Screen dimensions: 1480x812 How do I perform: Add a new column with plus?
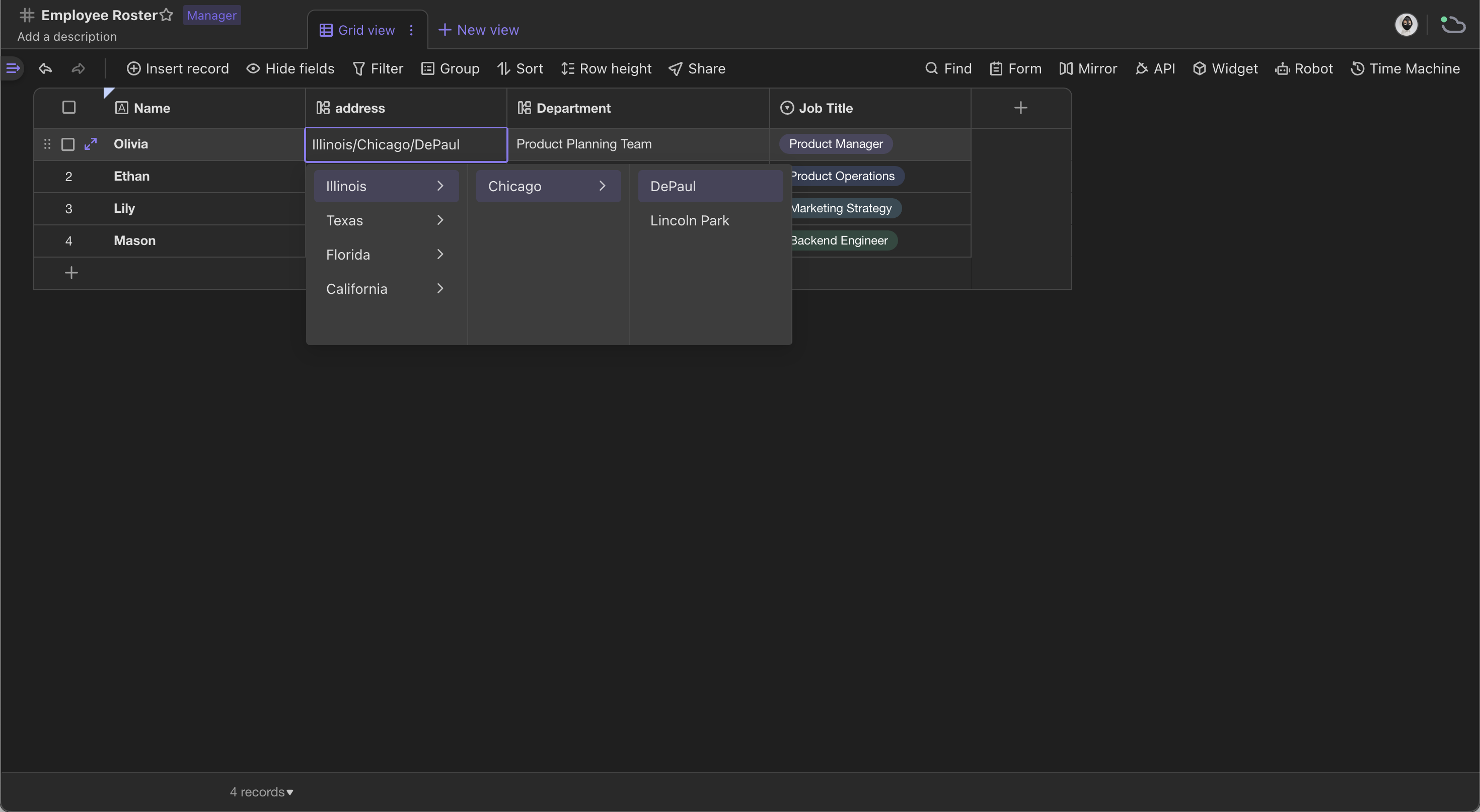coord(1020,107)
